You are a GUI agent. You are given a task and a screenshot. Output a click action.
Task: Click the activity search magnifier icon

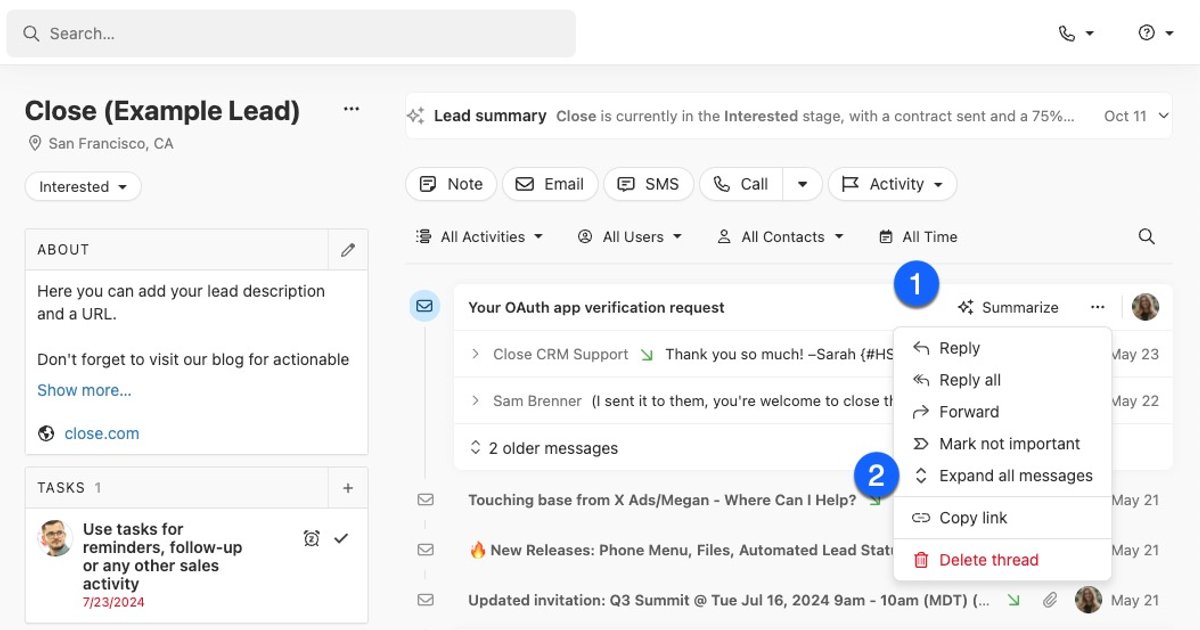(1147, 237)
